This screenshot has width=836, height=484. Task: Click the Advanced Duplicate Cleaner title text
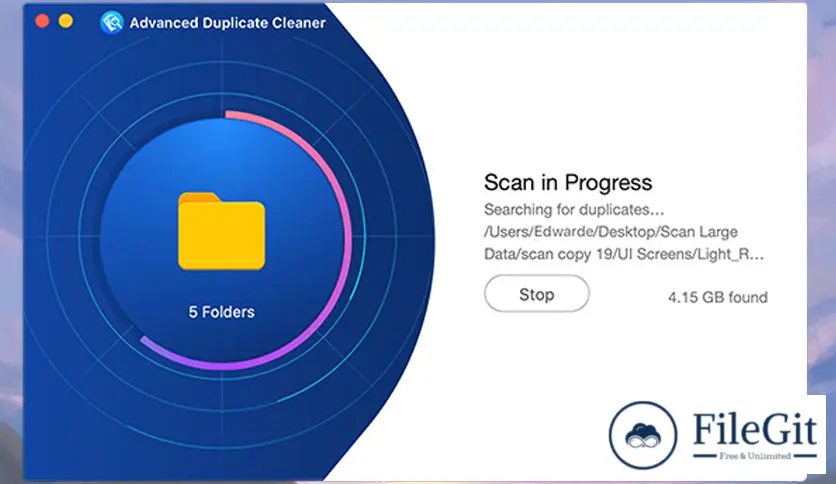(x=228, y=23)
